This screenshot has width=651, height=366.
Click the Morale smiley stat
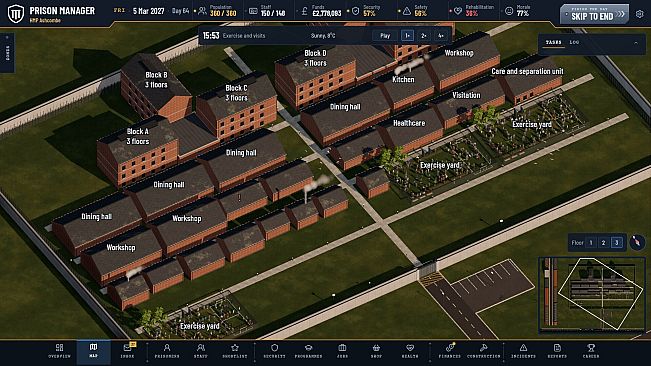(517, 11)
